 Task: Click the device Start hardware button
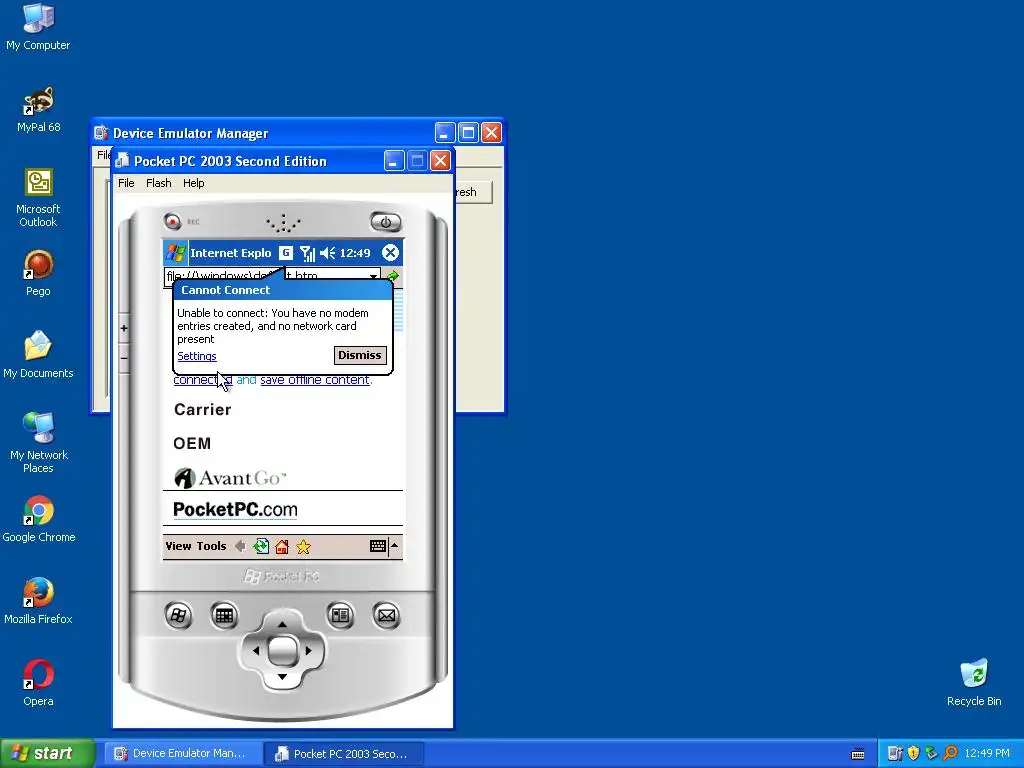178,615
